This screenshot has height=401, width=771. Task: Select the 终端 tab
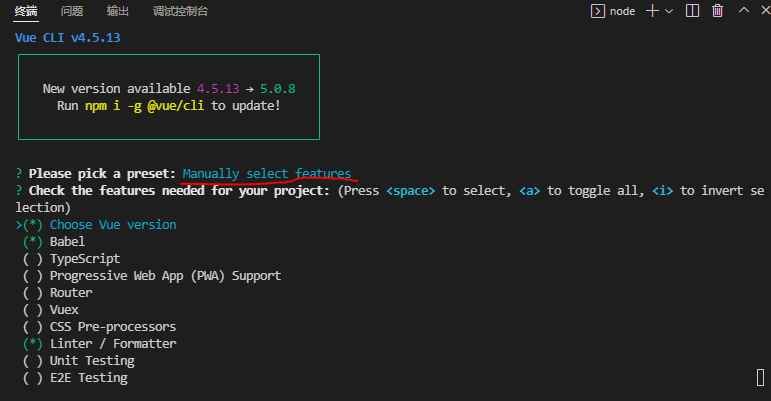point(27,11)
